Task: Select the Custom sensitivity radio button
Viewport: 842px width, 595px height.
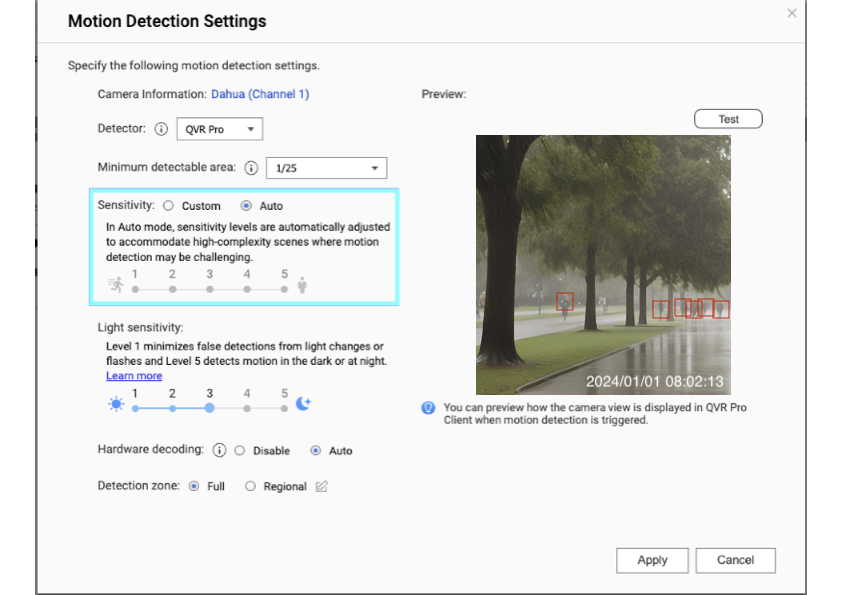Action: 168,206
